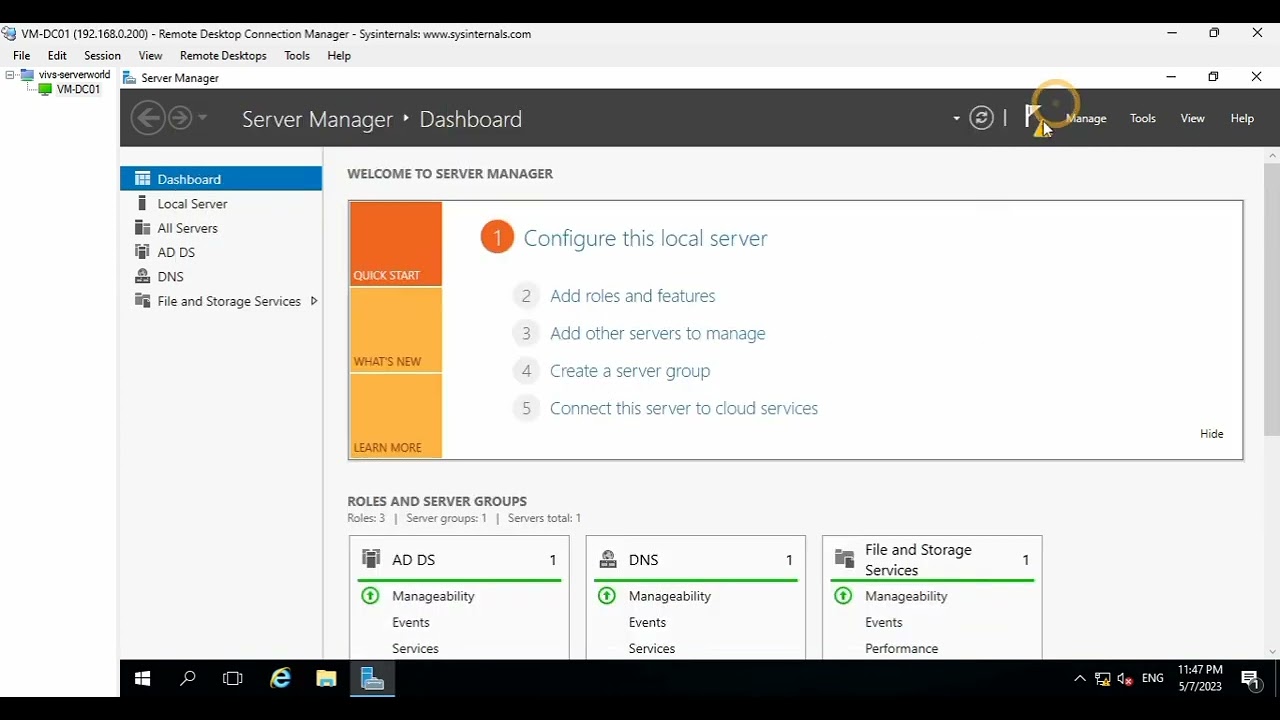1280x720 pixels.
Task: Click Manageability status icon in DNS tile
Action: 607,596
